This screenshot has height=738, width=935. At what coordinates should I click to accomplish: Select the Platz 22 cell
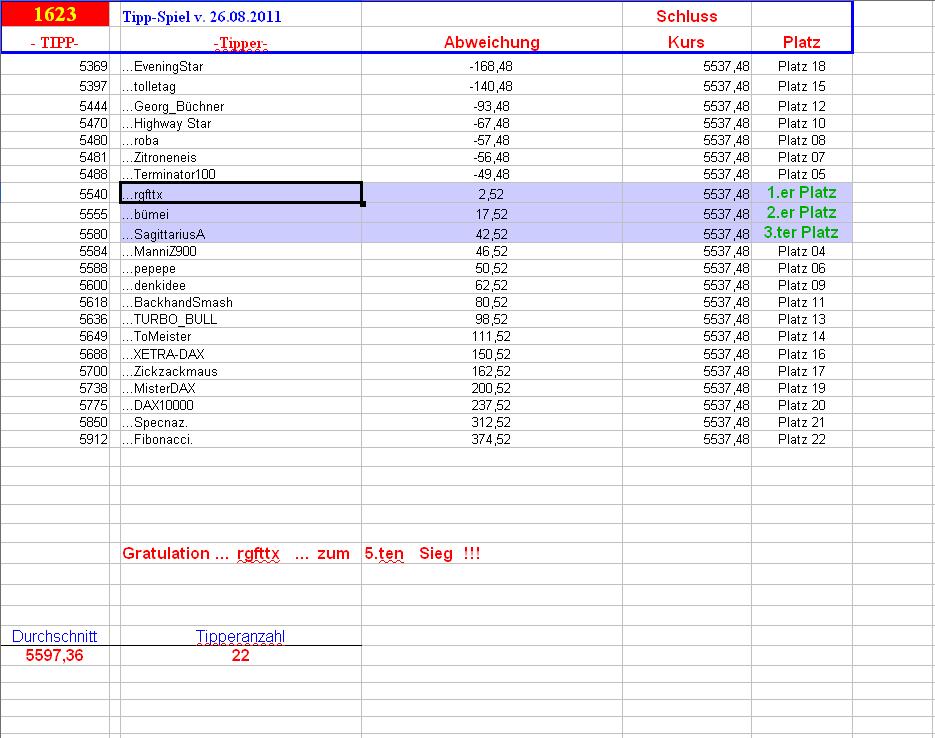tap(801, 439)
